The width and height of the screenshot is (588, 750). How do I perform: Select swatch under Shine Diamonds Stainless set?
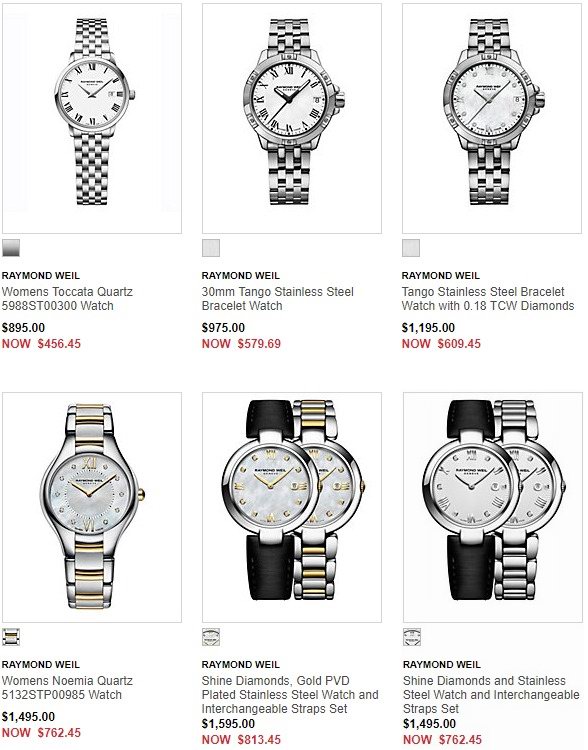pyautogui.click(x=412, y=637)
